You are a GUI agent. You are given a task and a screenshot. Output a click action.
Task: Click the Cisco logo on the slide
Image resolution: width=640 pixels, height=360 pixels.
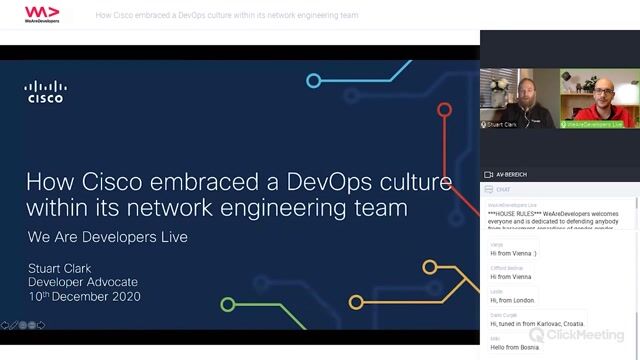click(46, 92)
